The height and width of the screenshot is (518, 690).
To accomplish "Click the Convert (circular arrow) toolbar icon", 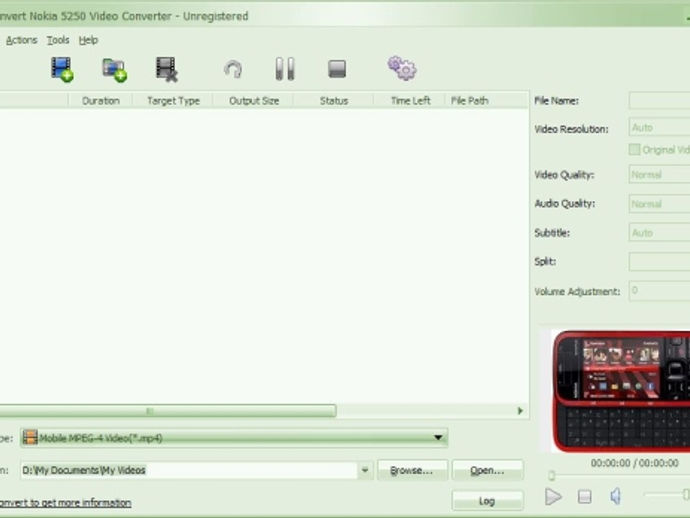I will pos(233,70).
